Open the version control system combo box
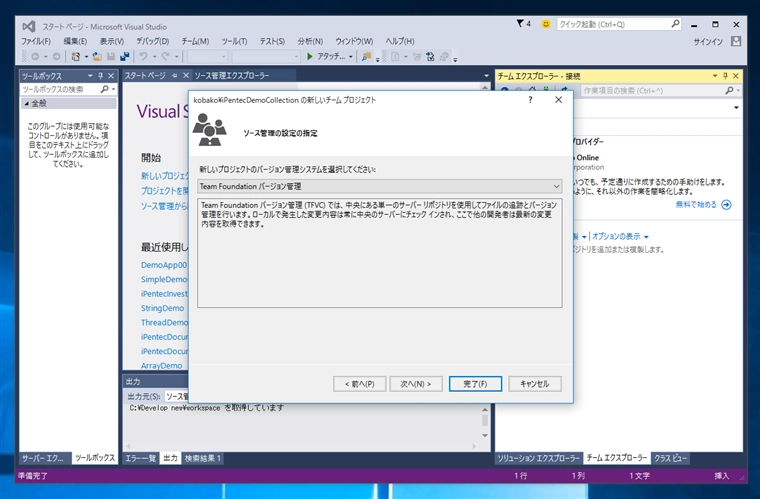This screenshot has height=499, width=760. (380, 186)
